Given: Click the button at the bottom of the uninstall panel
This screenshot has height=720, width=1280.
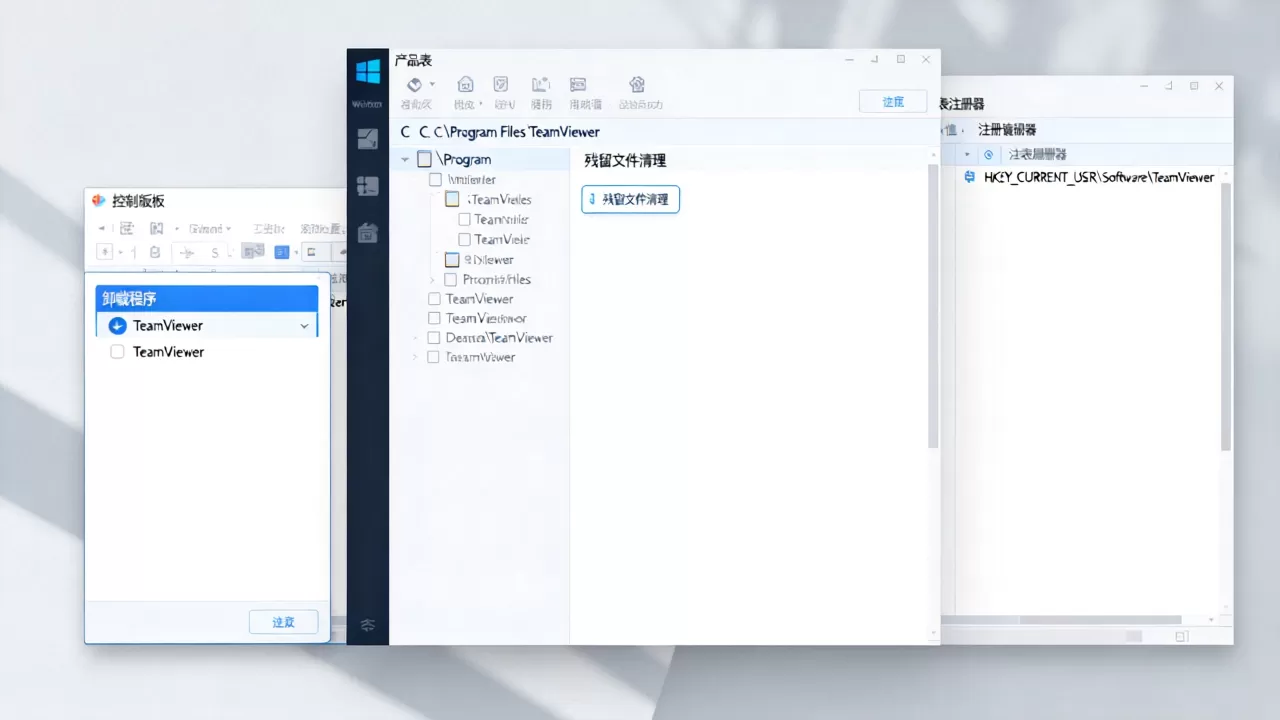Looking at the screenshot, I should 283,622.
